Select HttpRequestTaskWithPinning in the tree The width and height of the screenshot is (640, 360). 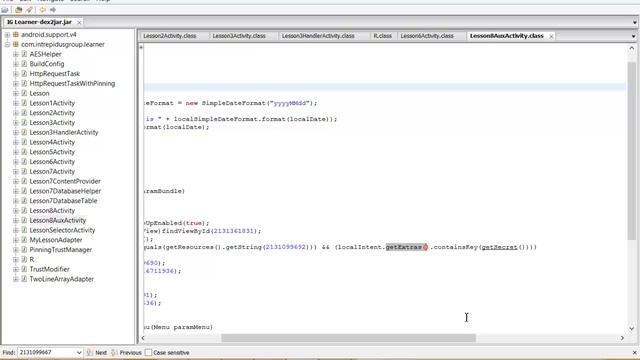[72, 84]
